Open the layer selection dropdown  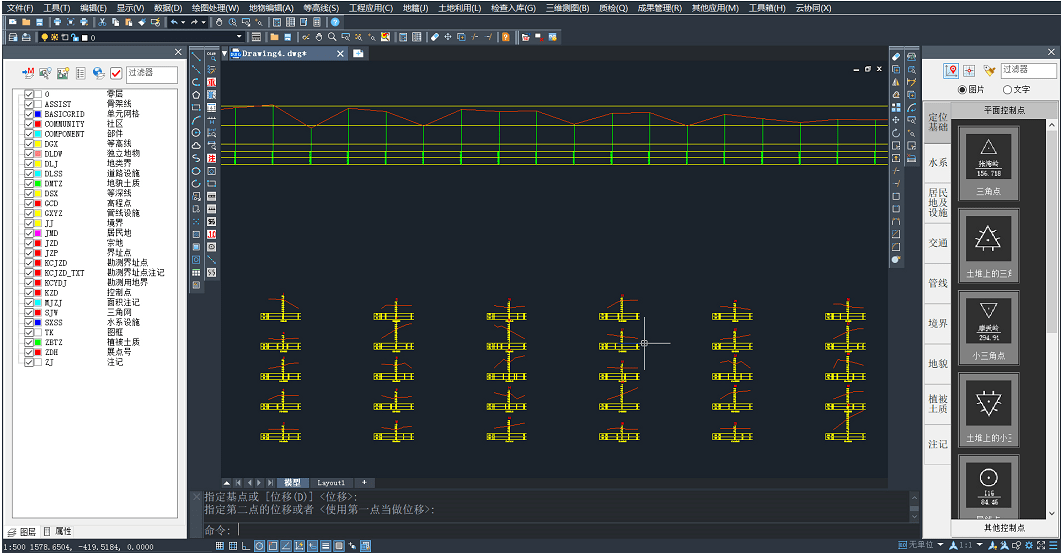[240, 37]
